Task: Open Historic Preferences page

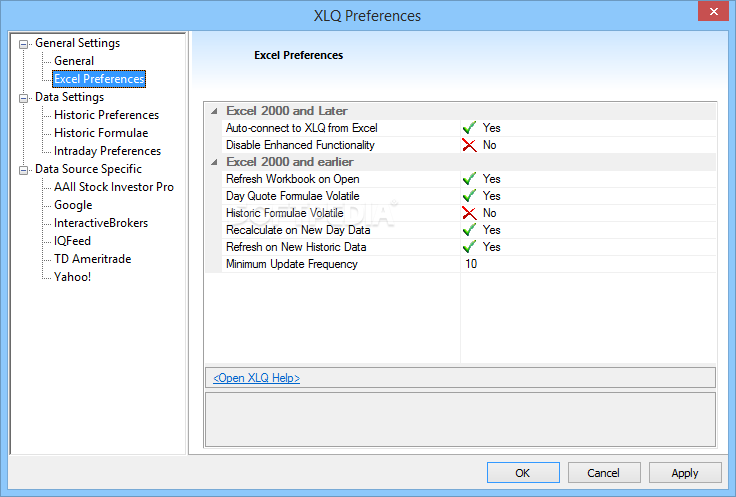Action: coord(106,115)
